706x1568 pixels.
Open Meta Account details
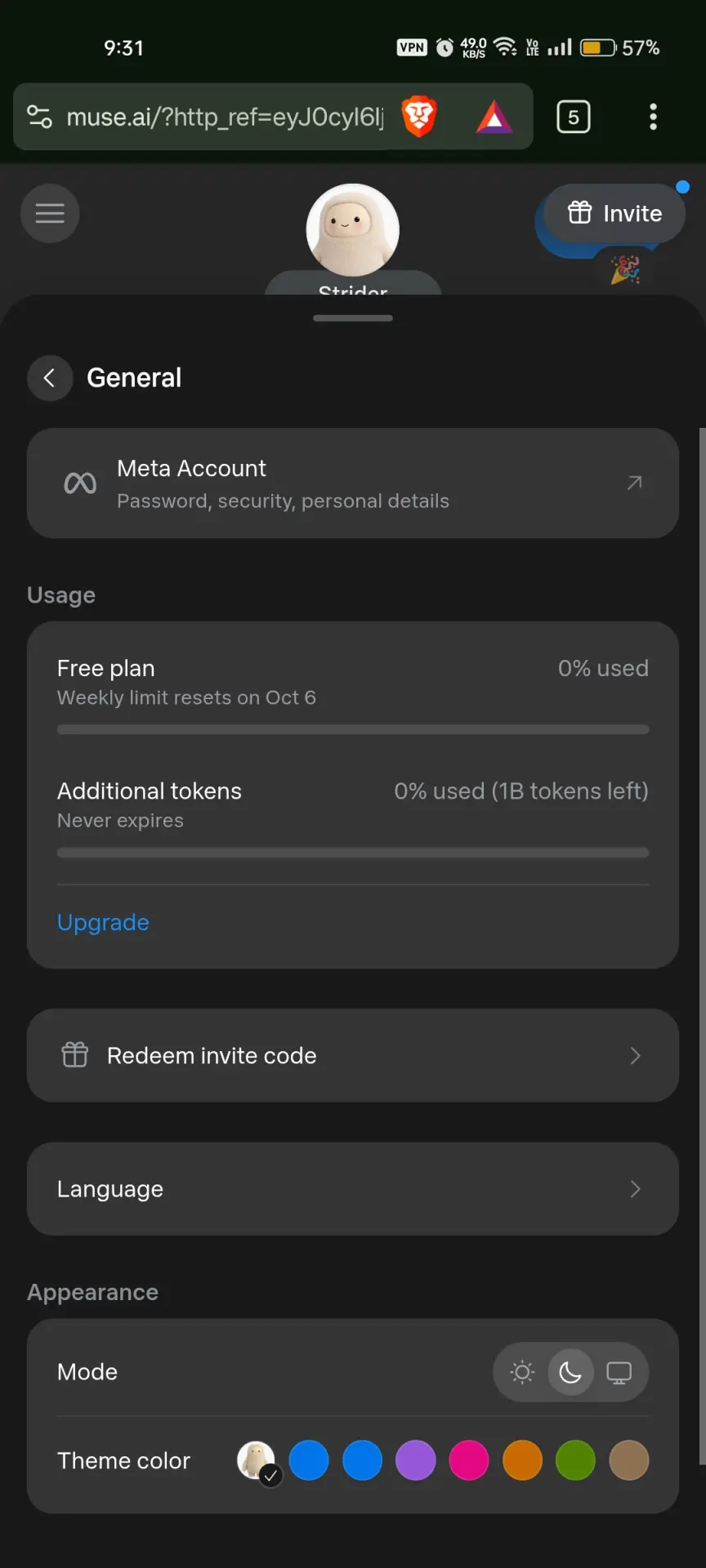(353, 483)
